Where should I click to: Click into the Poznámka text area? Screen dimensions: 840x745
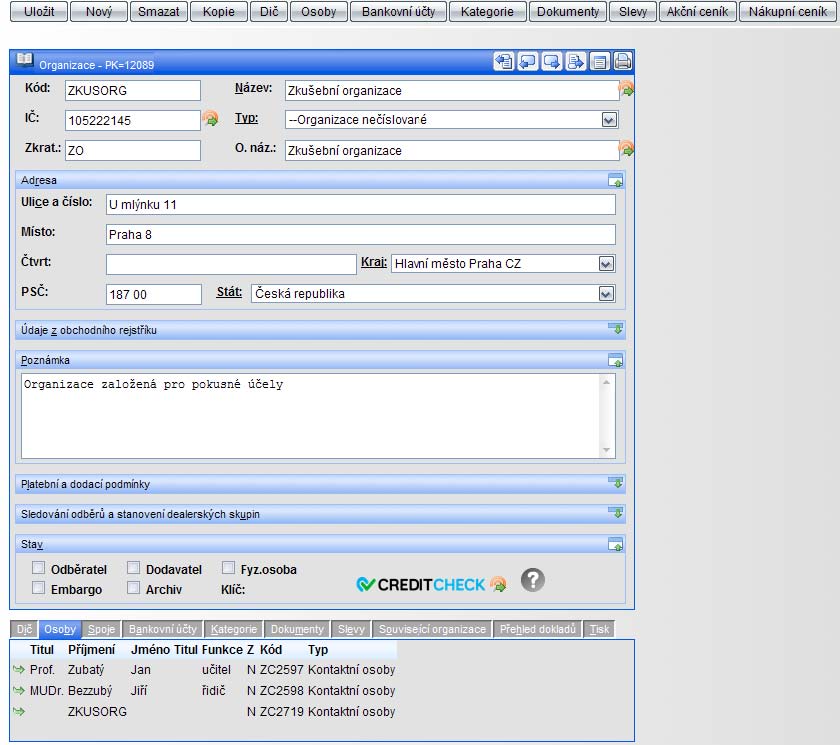[310, 415]
